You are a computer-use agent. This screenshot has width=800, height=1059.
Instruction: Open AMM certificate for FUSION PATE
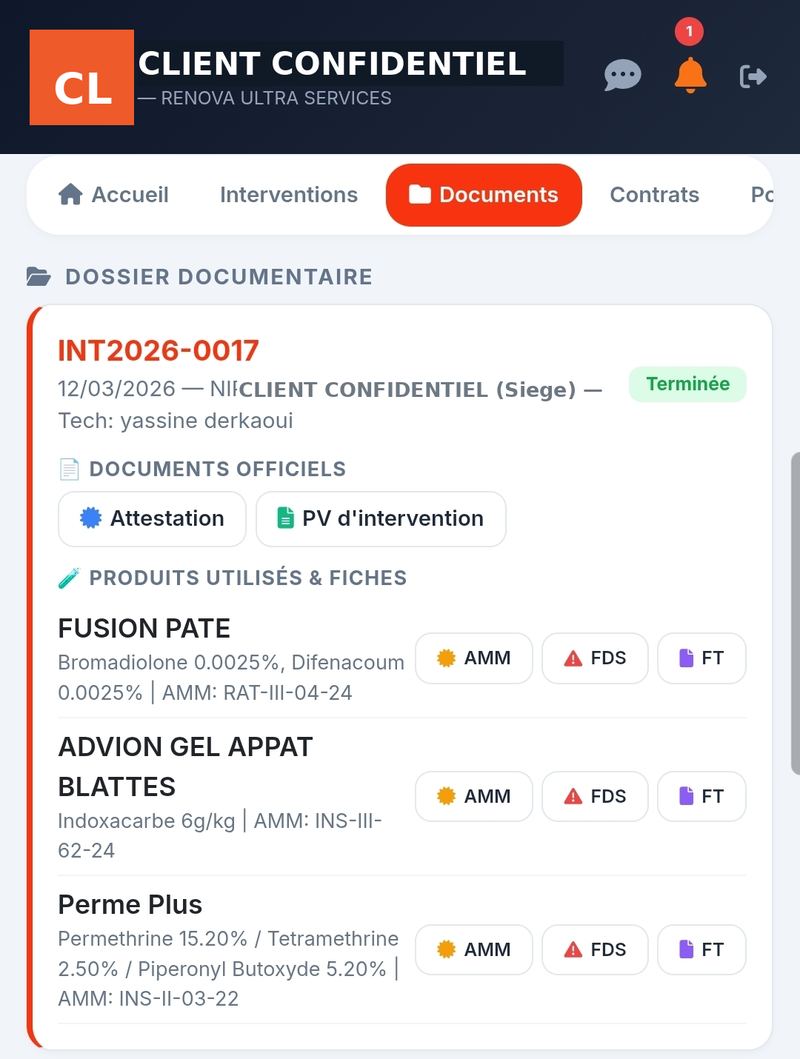tap(474, 658)
